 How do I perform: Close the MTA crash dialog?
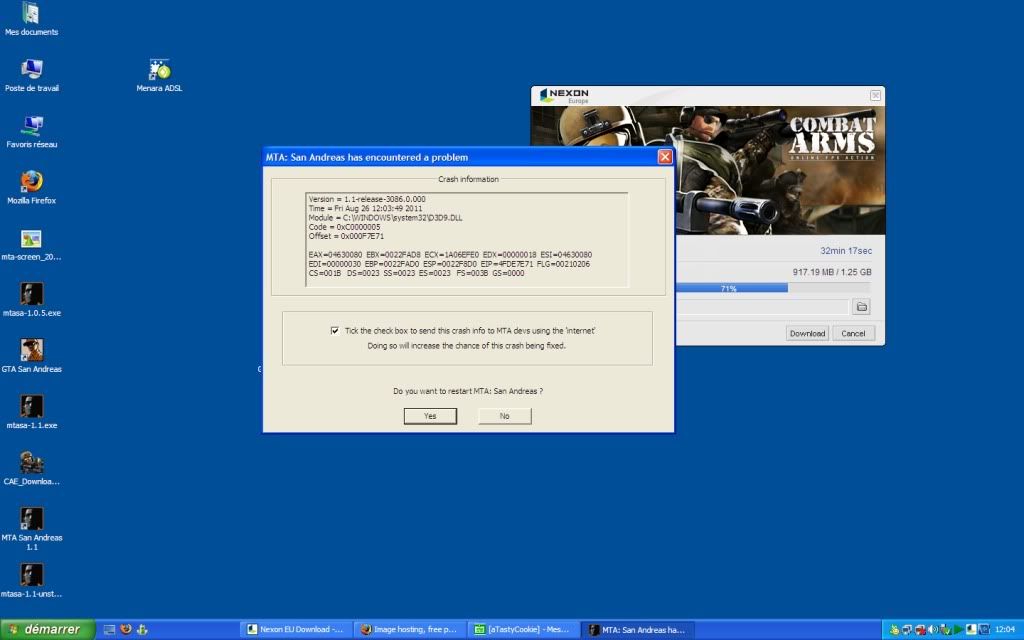pos(664,157)
